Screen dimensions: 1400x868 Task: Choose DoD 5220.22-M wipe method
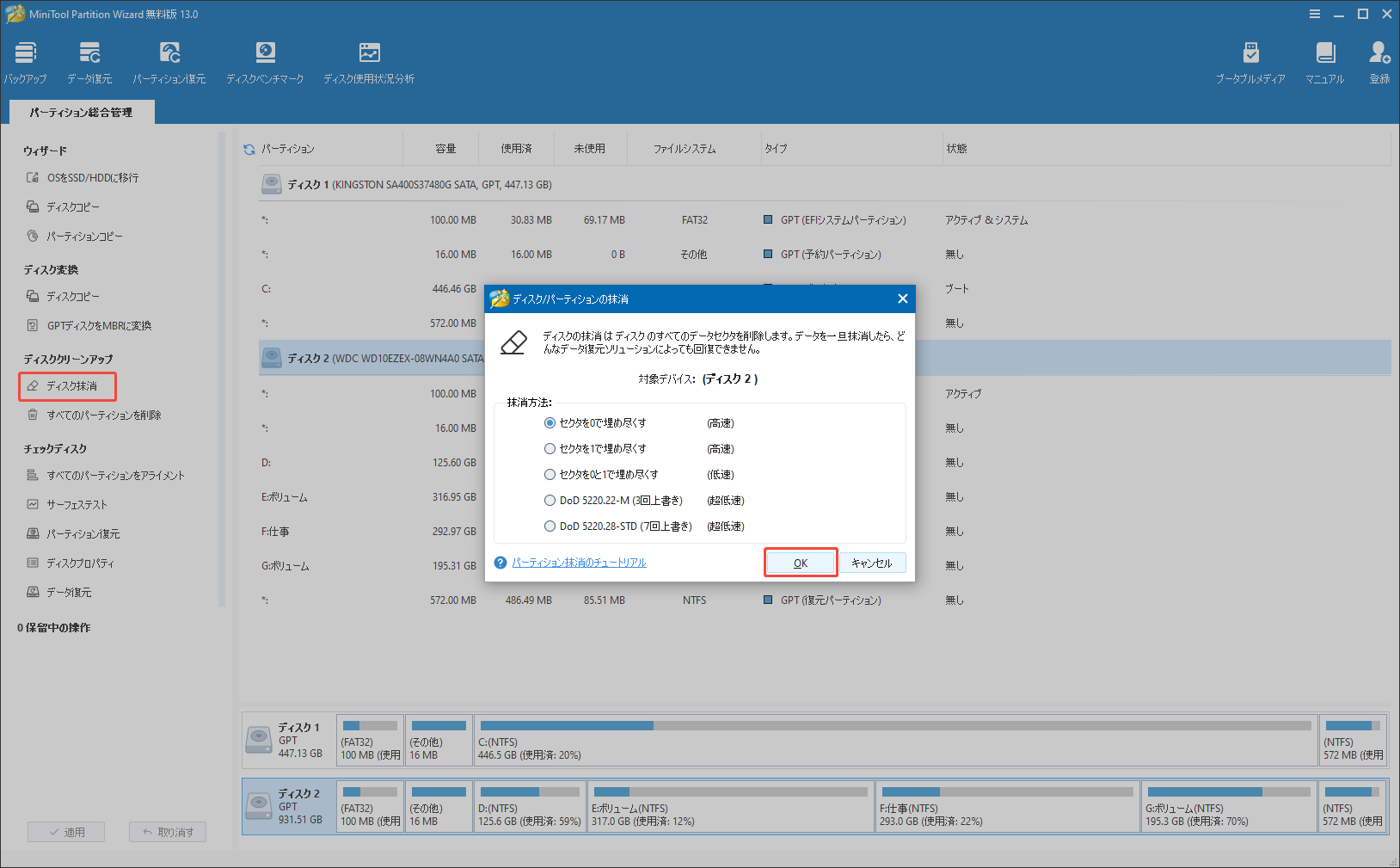[550, 500]
